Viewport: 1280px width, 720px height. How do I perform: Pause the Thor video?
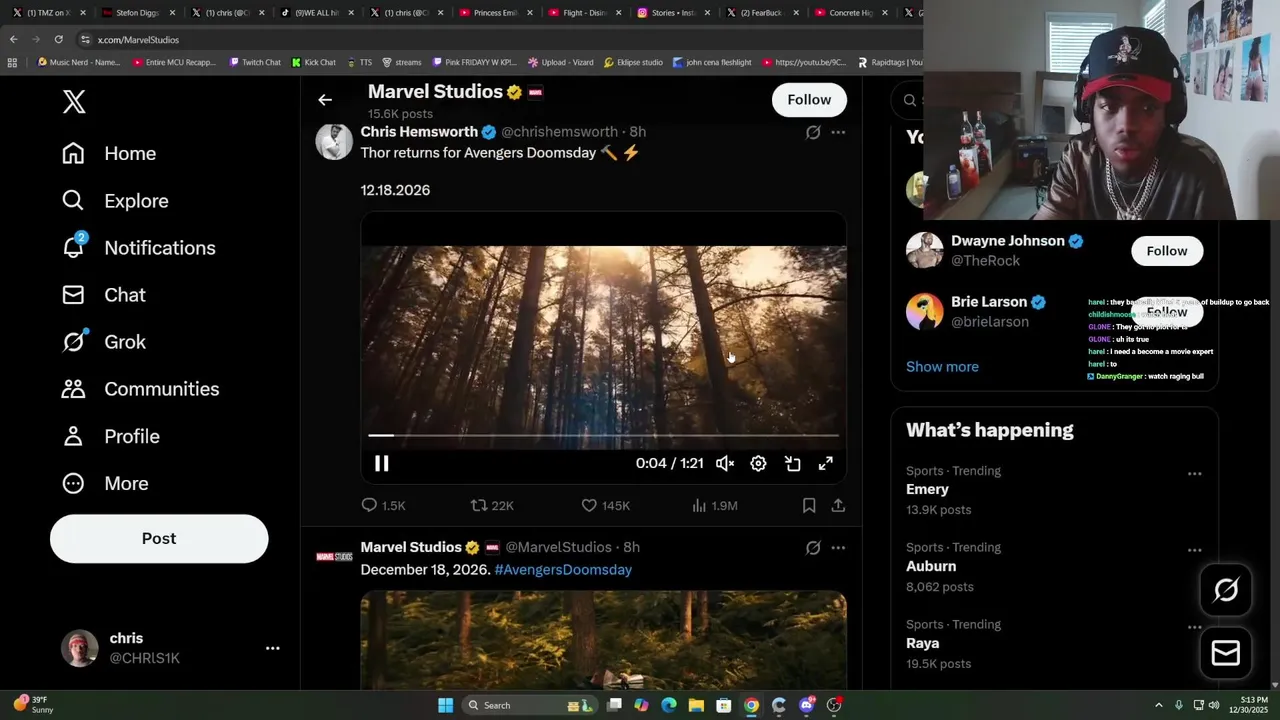point(381,463)
